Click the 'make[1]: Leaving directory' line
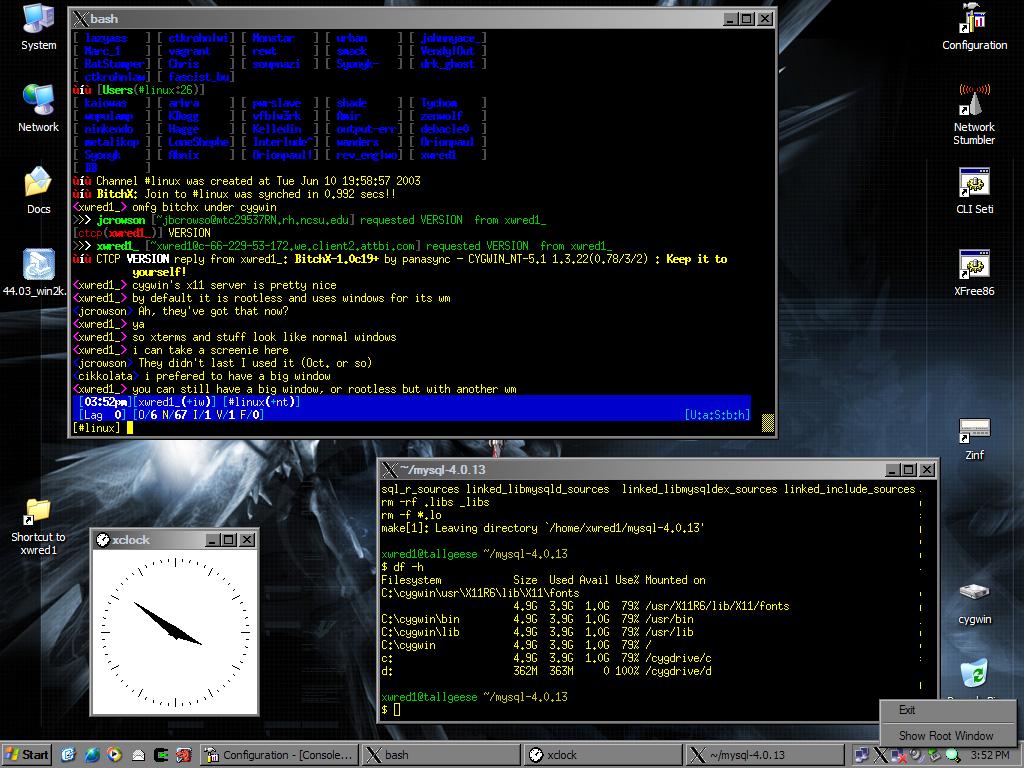Image resolution: width=1024 pixels, height=768 pixels. [543, 528]
